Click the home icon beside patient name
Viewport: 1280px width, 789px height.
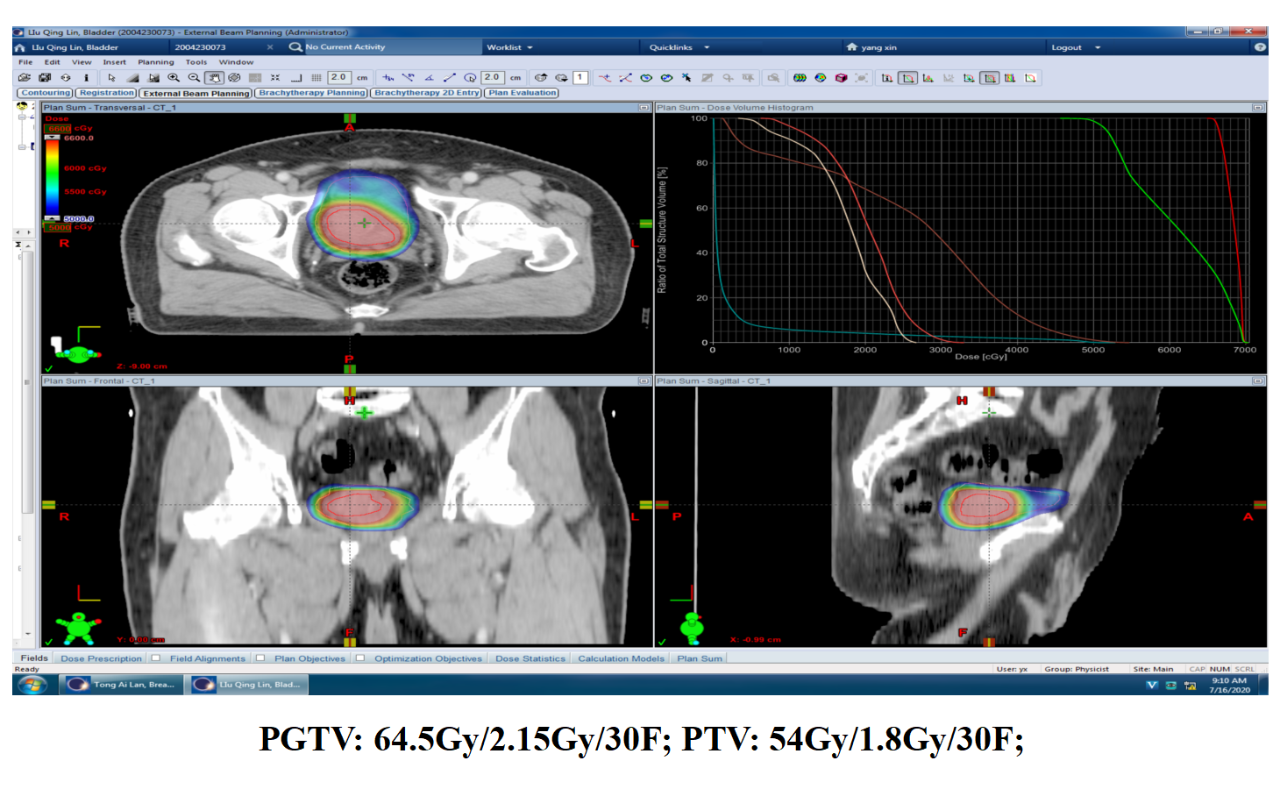pos(20,47)
